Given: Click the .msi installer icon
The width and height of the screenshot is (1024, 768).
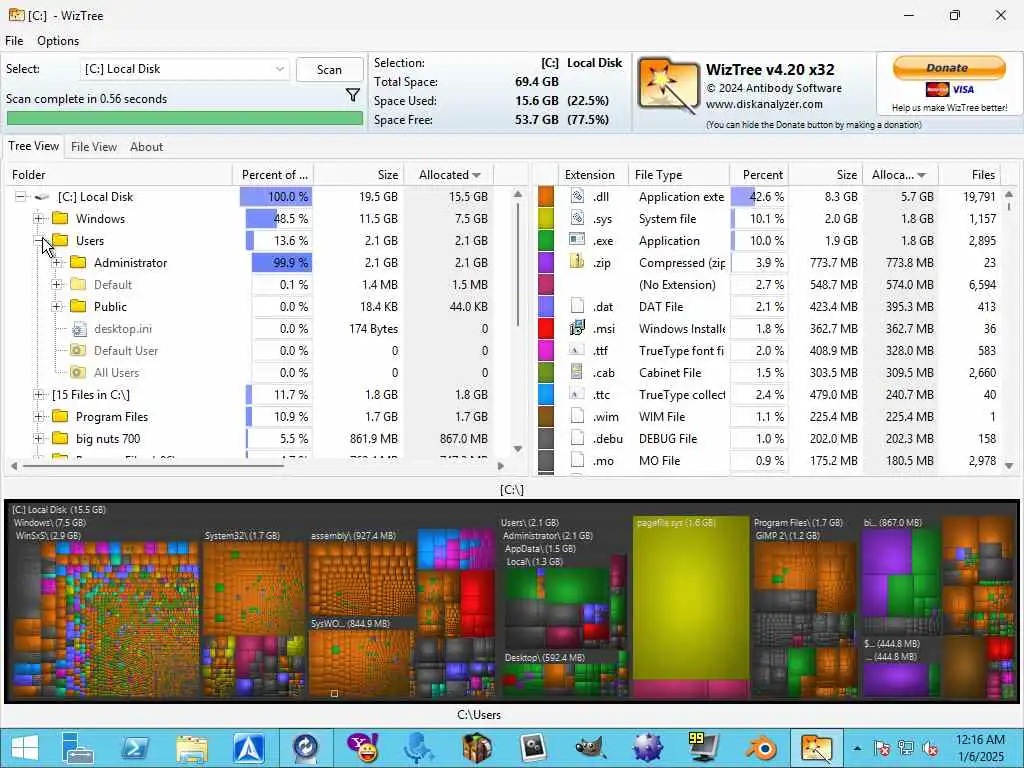Looking at the screenshot, I should [x=577, y=328].
